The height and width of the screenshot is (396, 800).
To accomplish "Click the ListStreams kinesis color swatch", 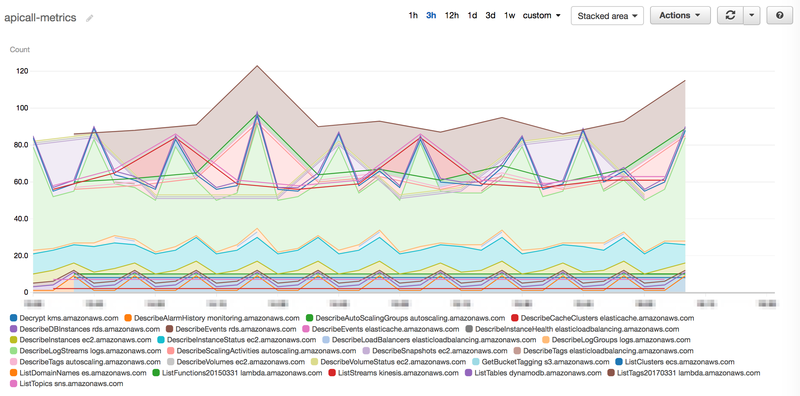I will coord(332,373).
